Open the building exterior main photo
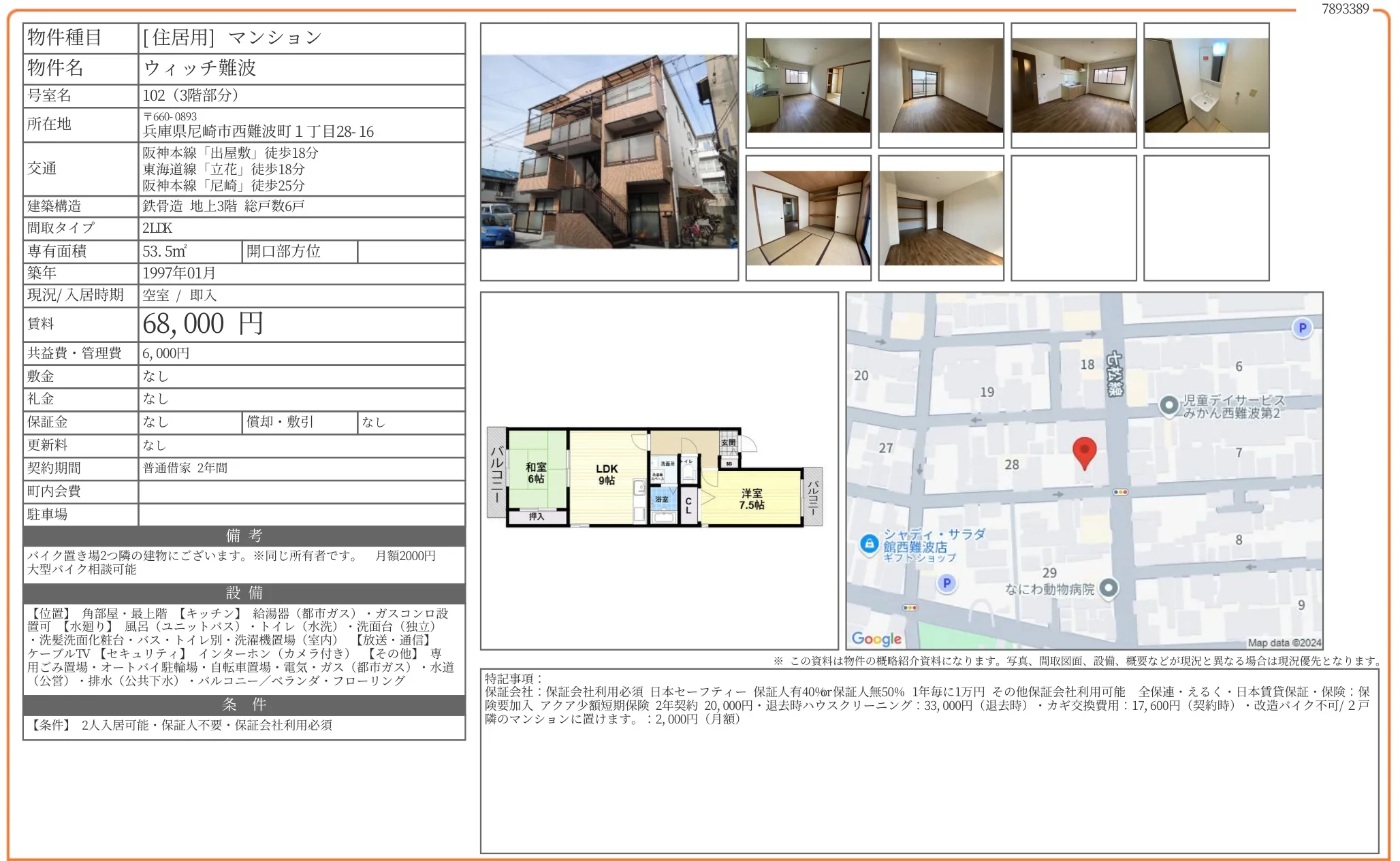Image resolution: width=1400 pixels, height=861 pixels. tap(609, 151)
